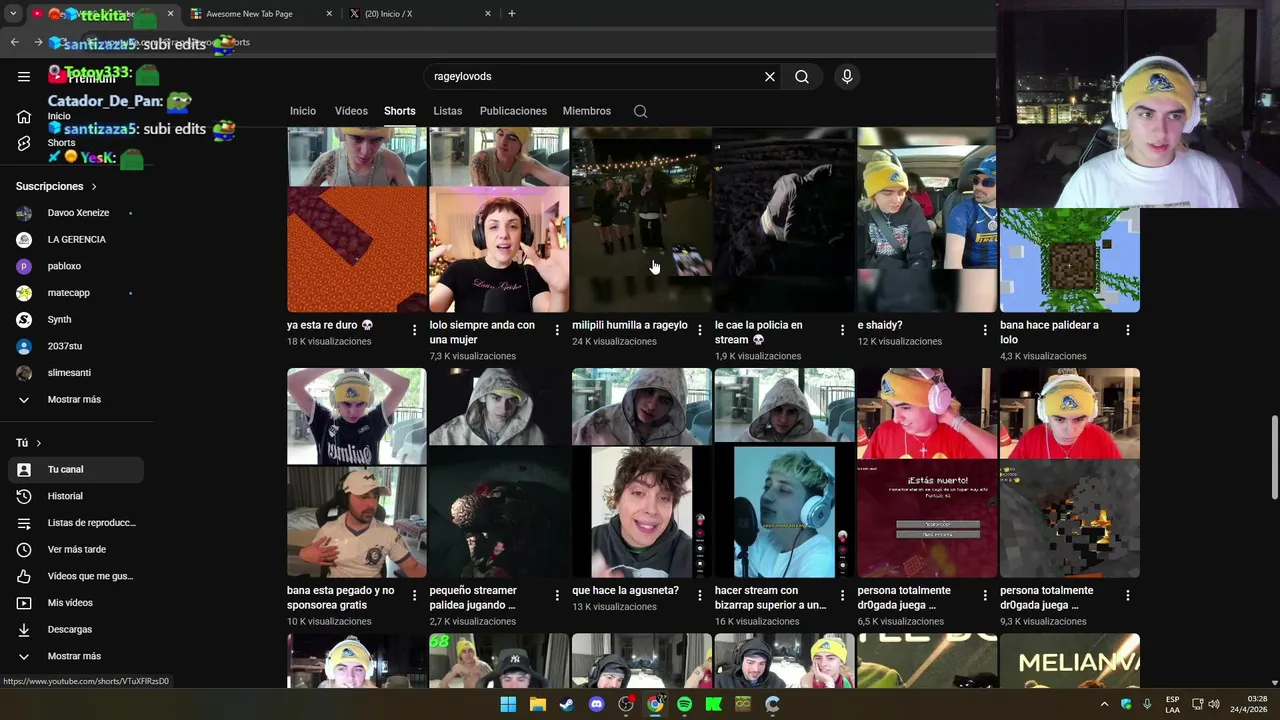Open Steam from the taskbar
Viewport: 1280px width, 720px height.
click(567, 704)
